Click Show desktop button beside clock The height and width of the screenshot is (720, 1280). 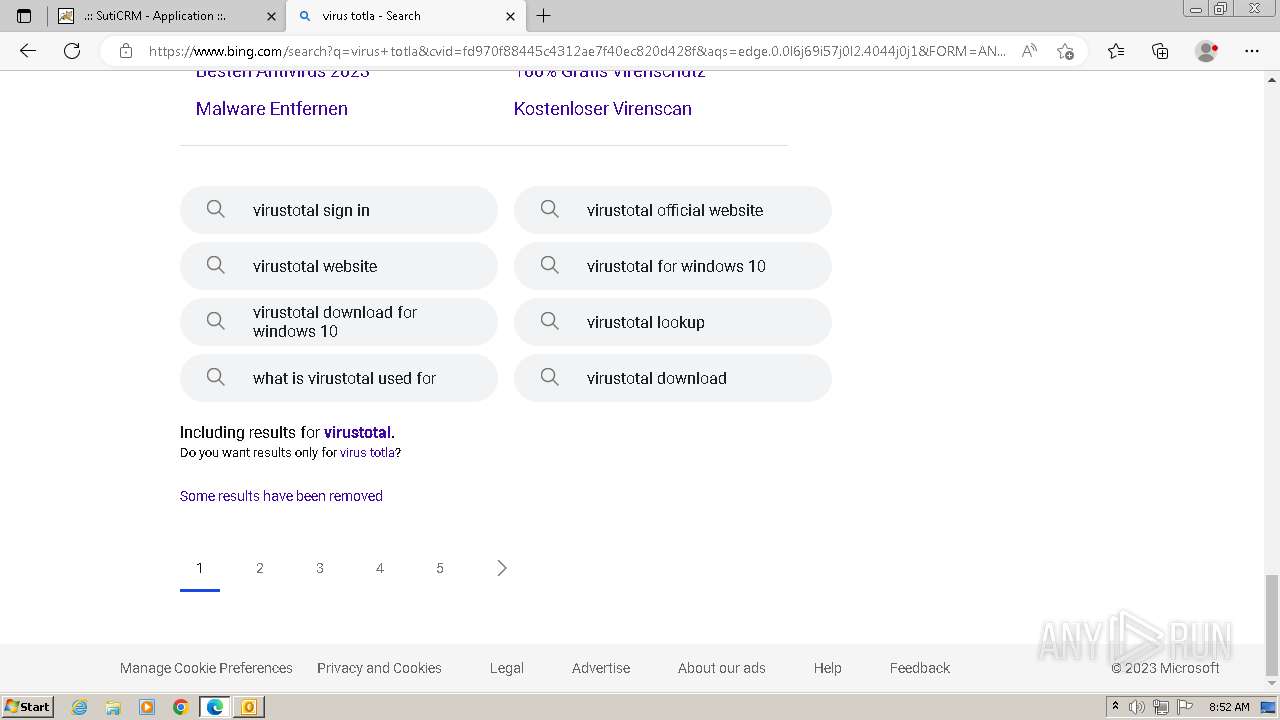1269,707
